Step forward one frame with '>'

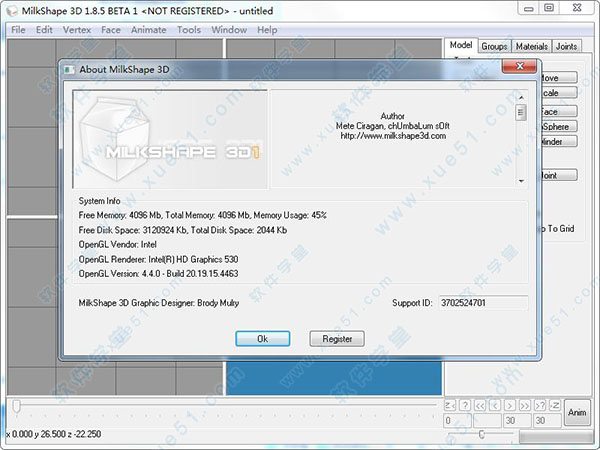point(510,405)
